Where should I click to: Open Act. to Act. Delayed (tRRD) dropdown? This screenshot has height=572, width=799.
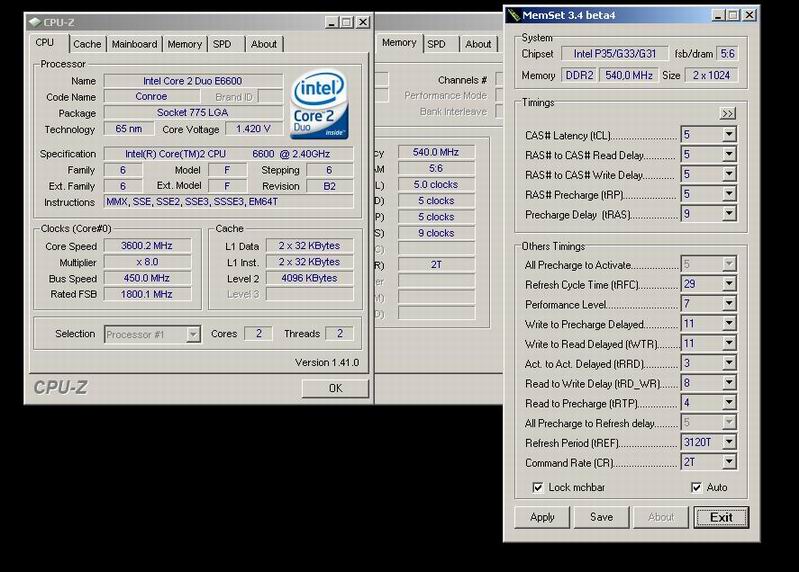[729, 363]
